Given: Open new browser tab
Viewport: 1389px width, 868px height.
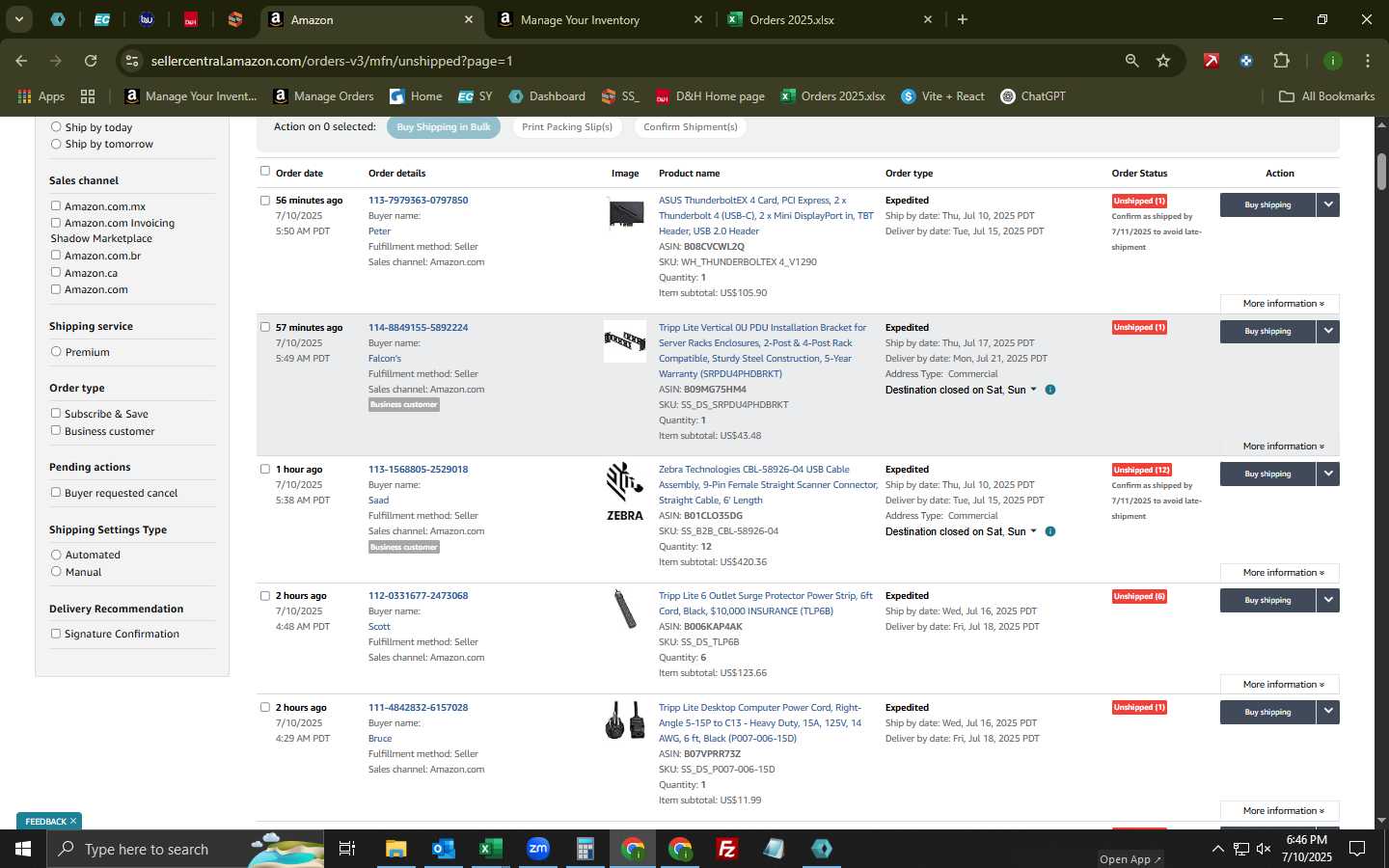Looking at the screenshot, I should [x=962, y=19].
